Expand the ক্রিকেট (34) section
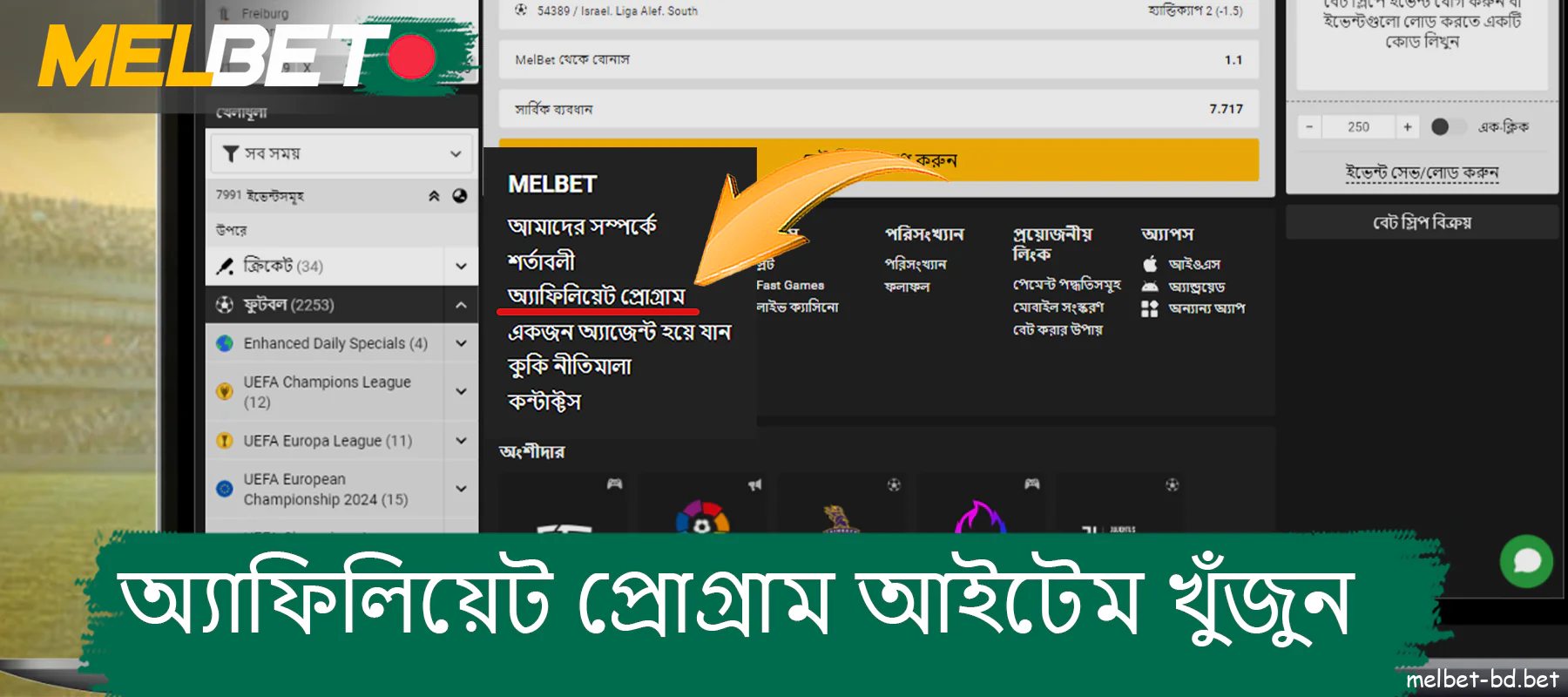This screenshot has width=1568, height=697. click(x=461, y=266)
